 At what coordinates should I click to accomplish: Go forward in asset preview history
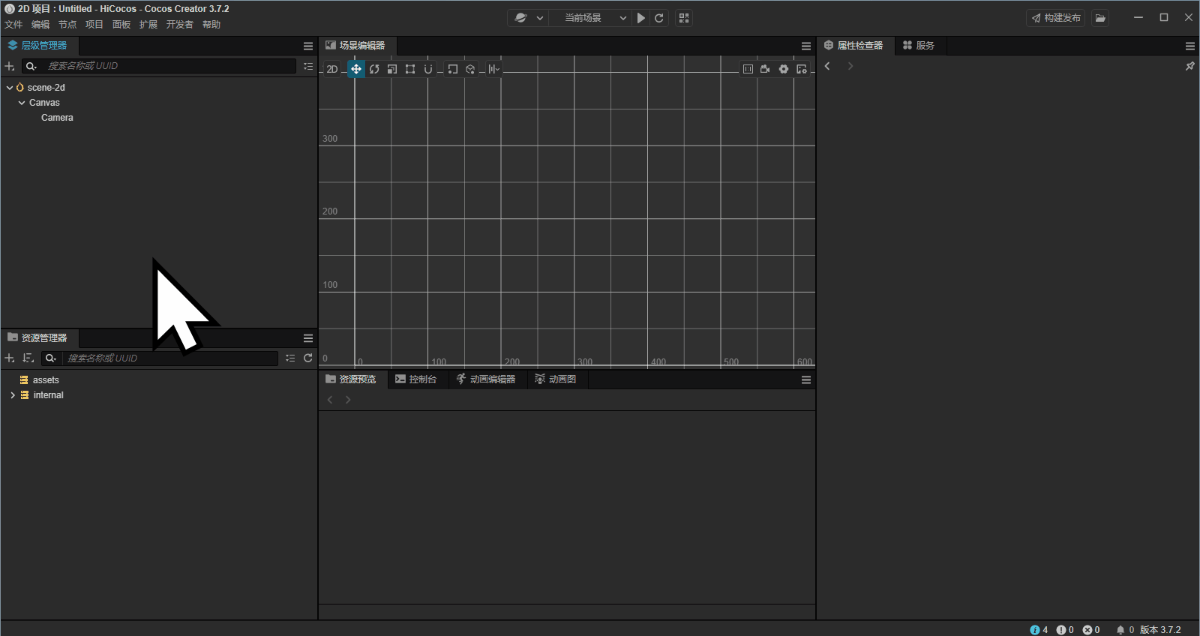(348, 400)
